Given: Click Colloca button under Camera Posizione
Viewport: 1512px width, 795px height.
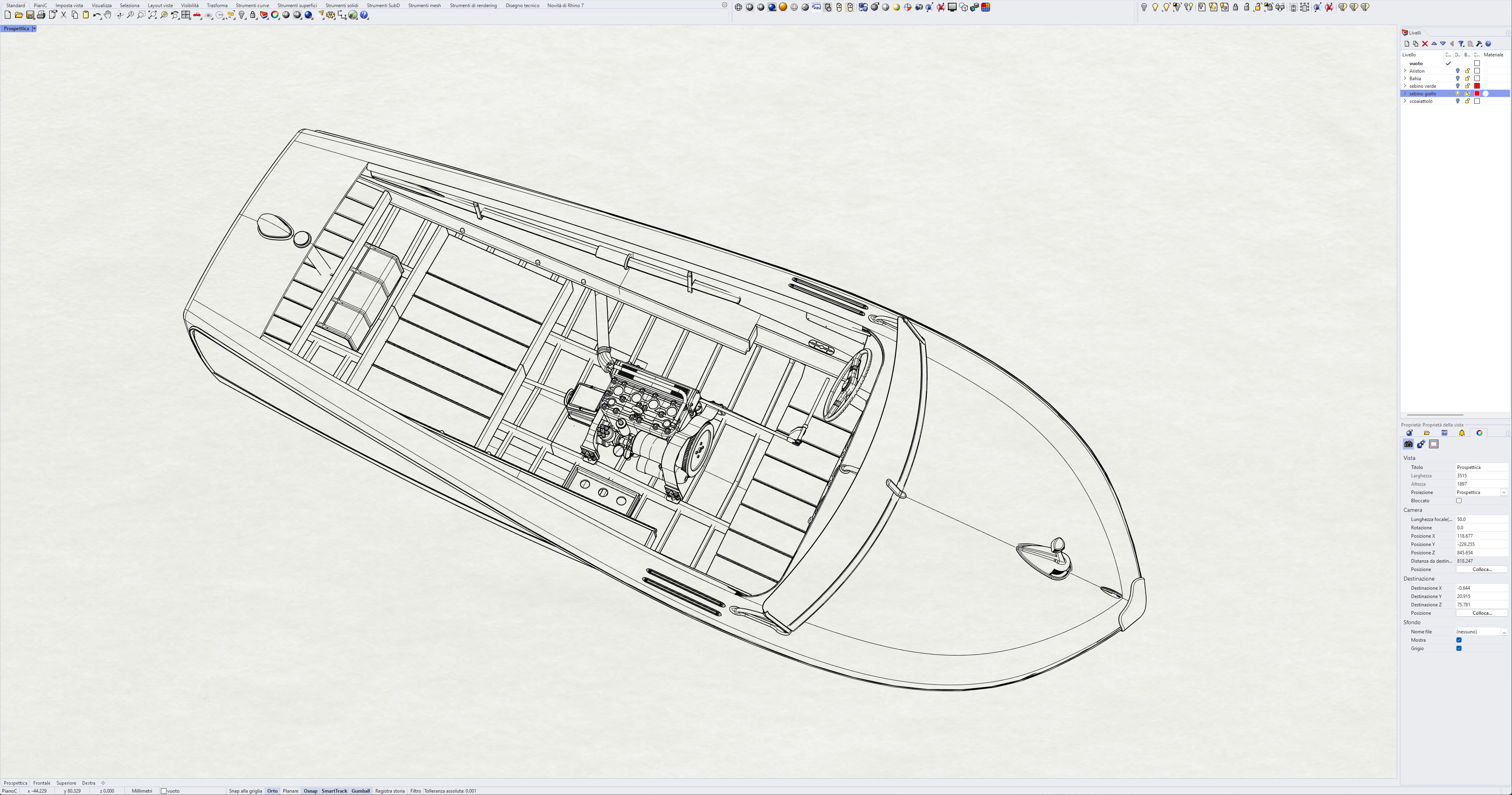Looking at the screenshot, I should tap(1481, 569).
